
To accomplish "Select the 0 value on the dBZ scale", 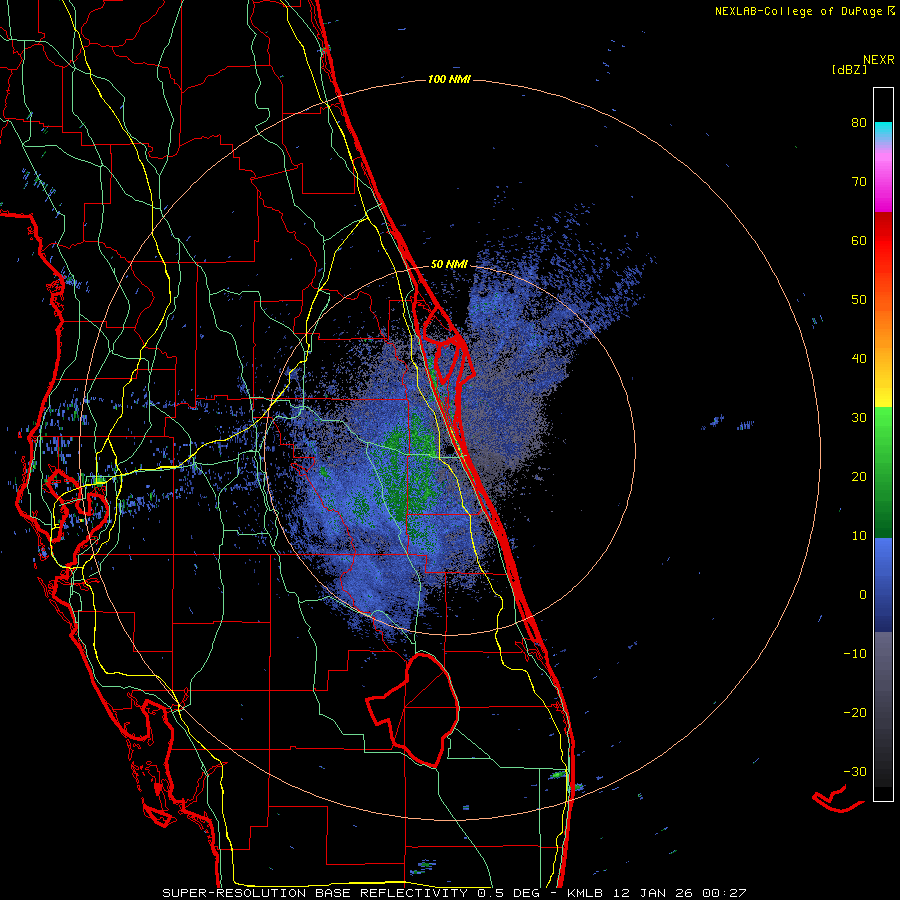I will (863, 595).
